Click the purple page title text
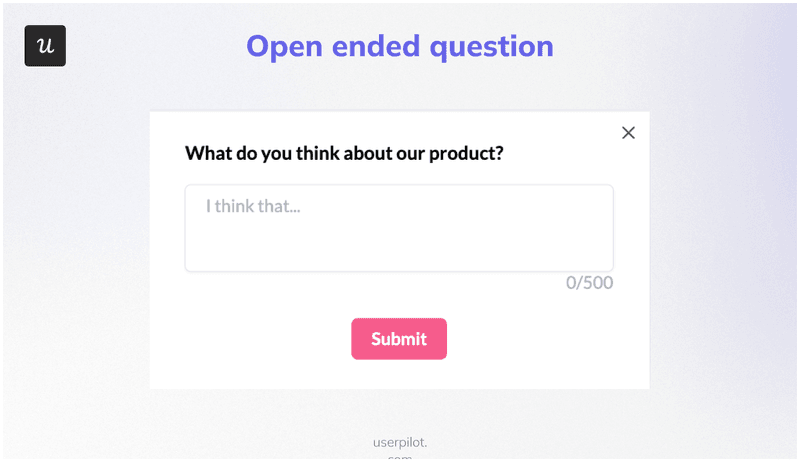The width and height of the screenshot is (800, 462). [399, 46]
